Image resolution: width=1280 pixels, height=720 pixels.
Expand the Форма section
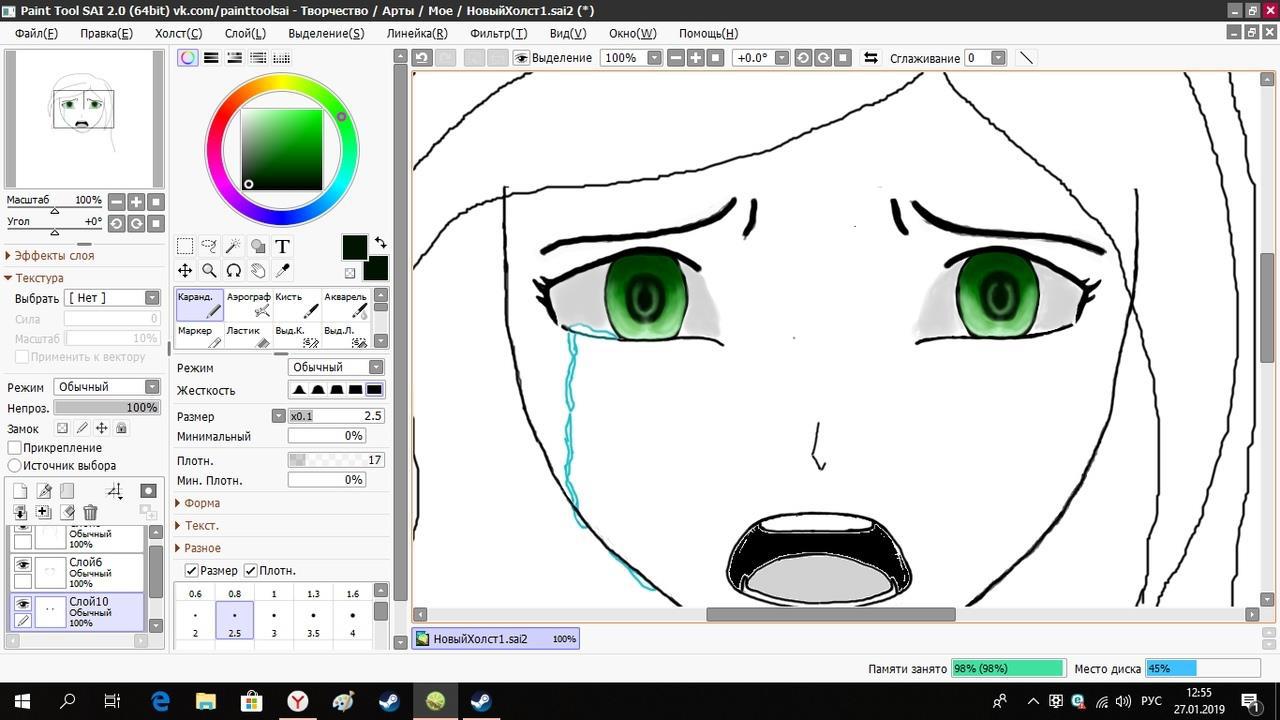201,503
